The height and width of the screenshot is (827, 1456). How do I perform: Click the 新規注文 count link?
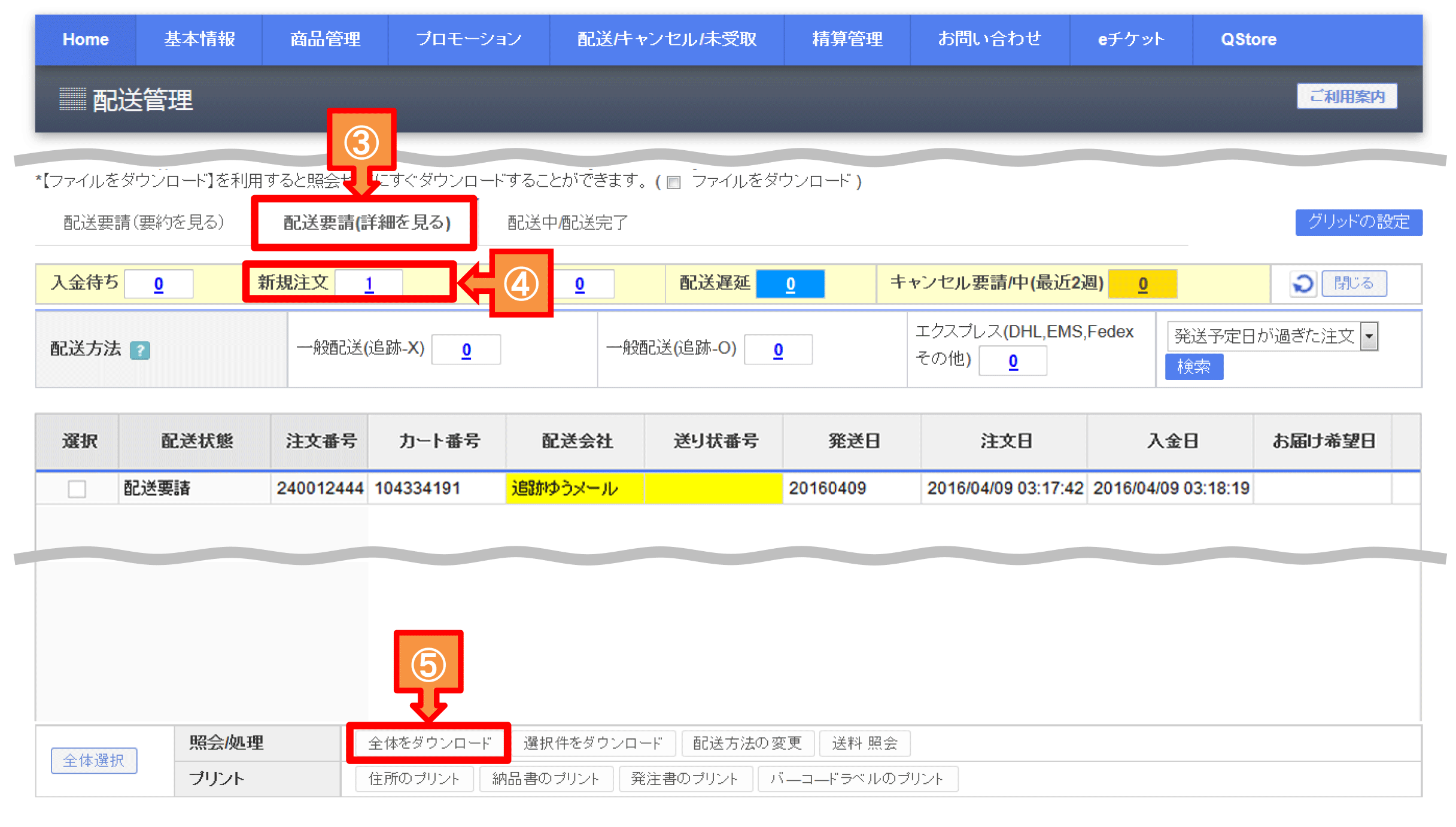(x=369, y=284)
